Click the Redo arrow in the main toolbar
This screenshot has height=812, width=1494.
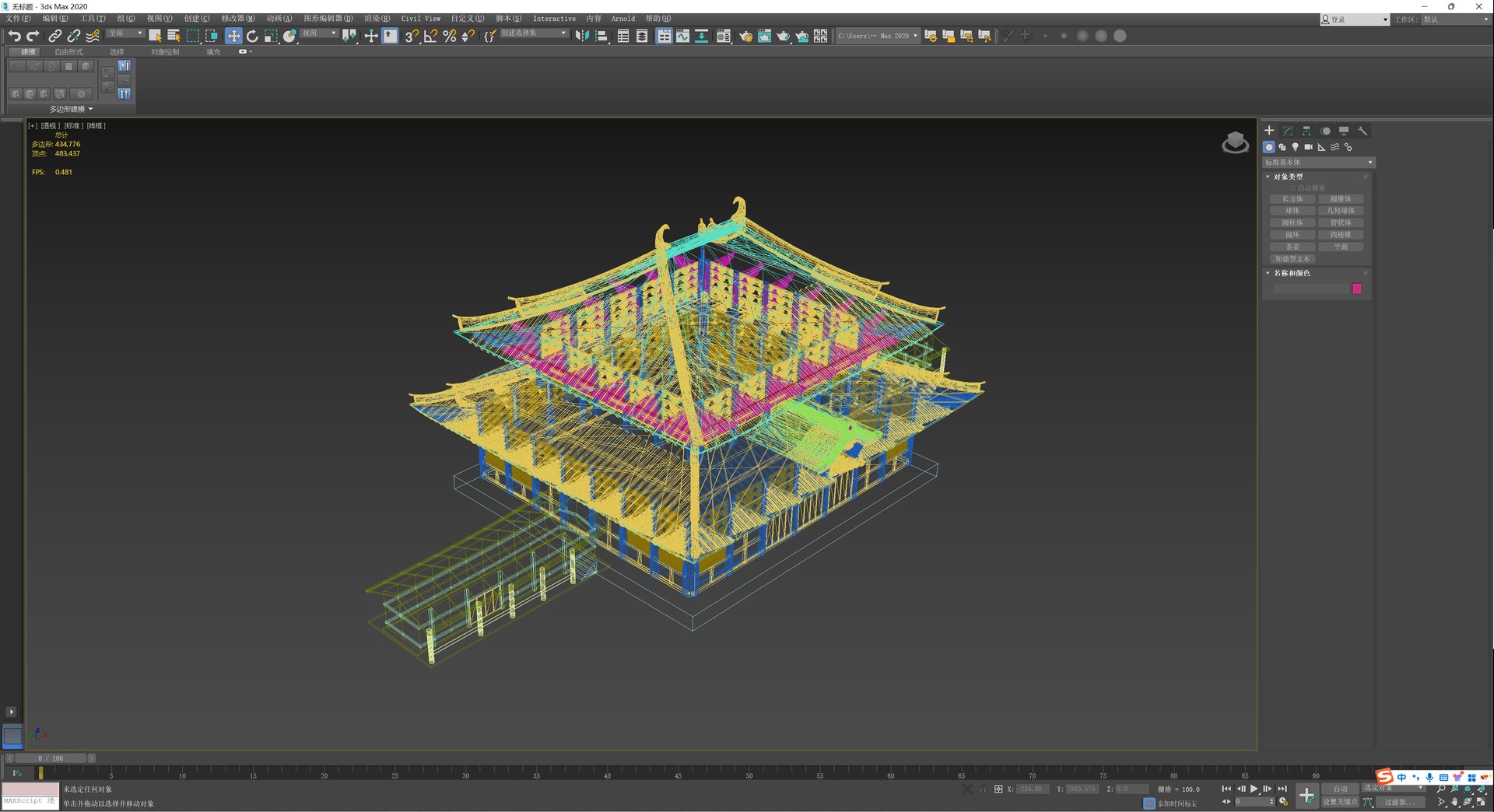[33, 36]
